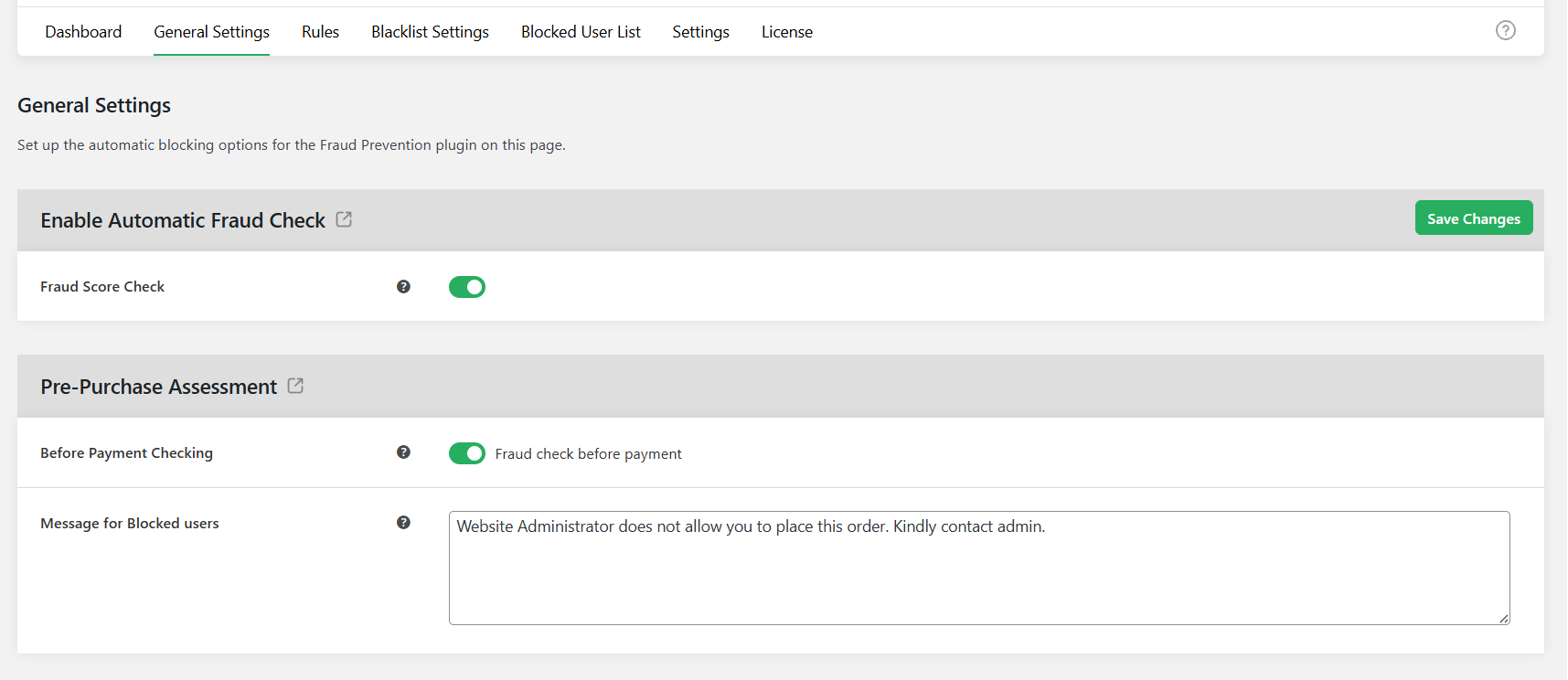1568x680 pixels.
Task: Collapse the Enable Automatic Fraud Check section
Action: pos(182,219)
